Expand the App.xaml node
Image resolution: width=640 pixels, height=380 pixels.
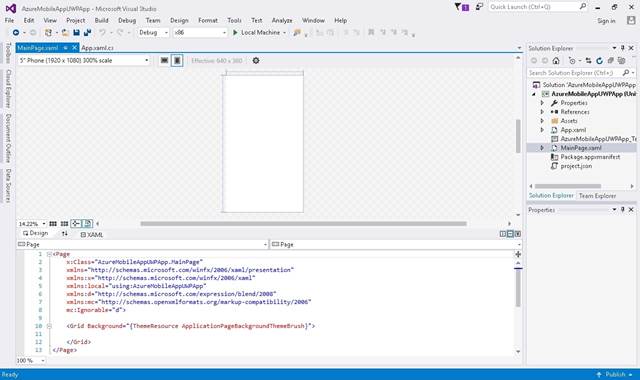click(x=542, y=130)
